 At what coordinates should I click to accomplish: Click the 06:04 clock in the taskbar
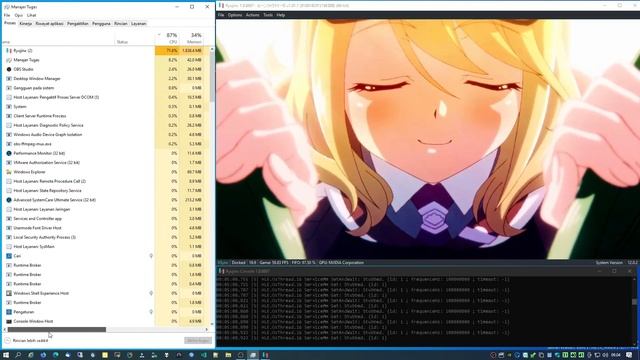coord(616,355)
